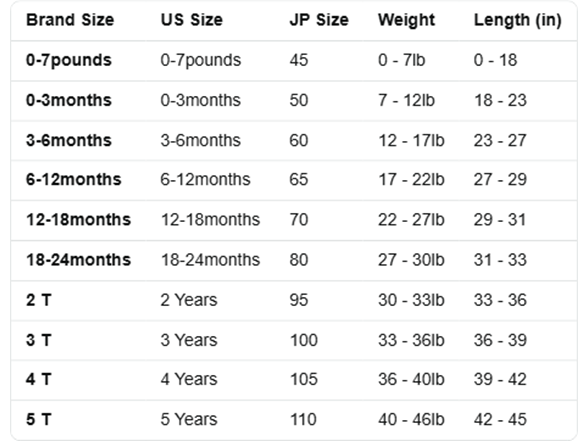This screenshot has width=588, height=441.
Task: Click the 3-6months US size cell
Action: click(201, 141)
